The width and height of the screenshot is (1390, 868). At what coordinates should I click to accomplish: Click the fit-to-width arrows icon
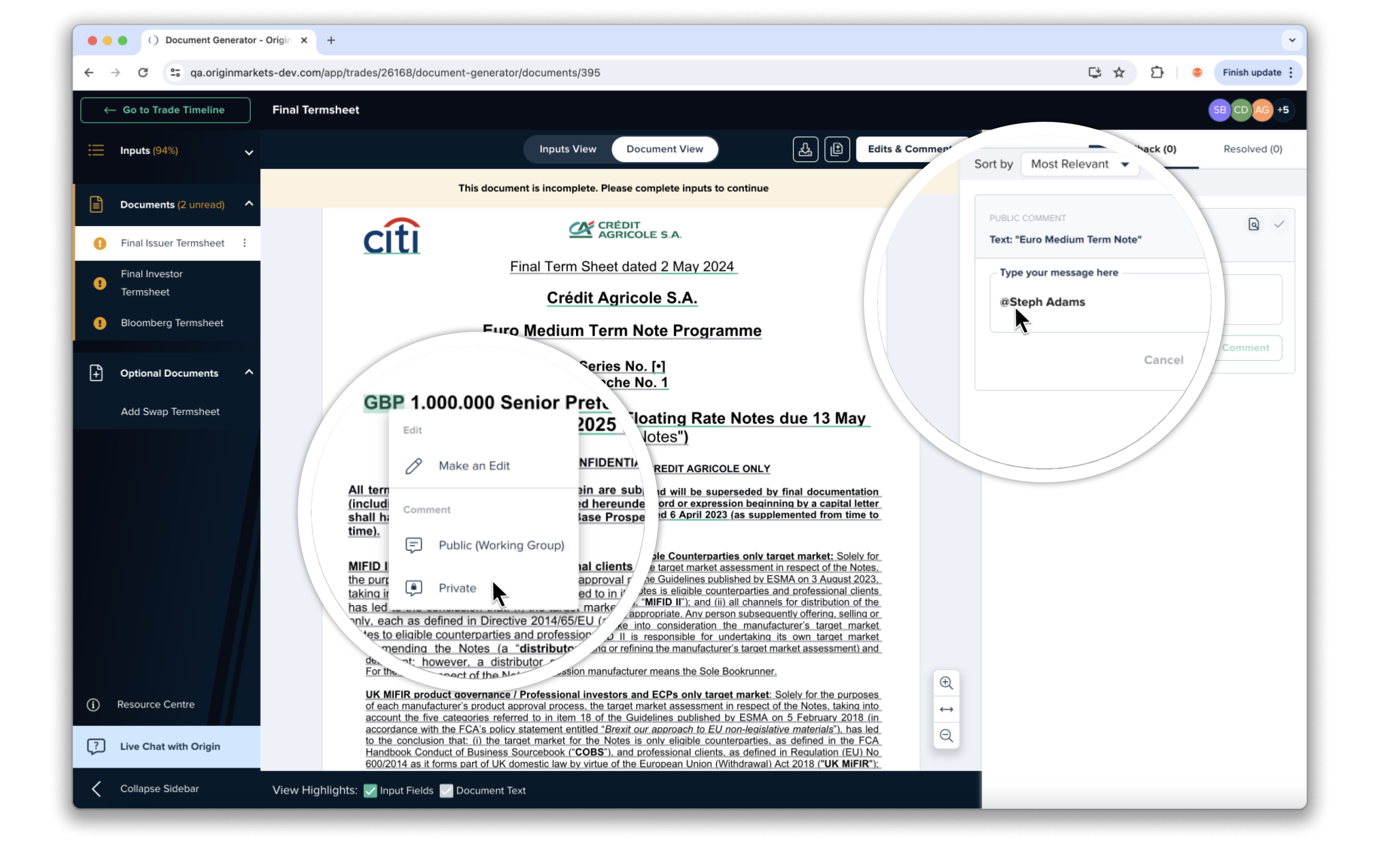(x=946, y=710)
